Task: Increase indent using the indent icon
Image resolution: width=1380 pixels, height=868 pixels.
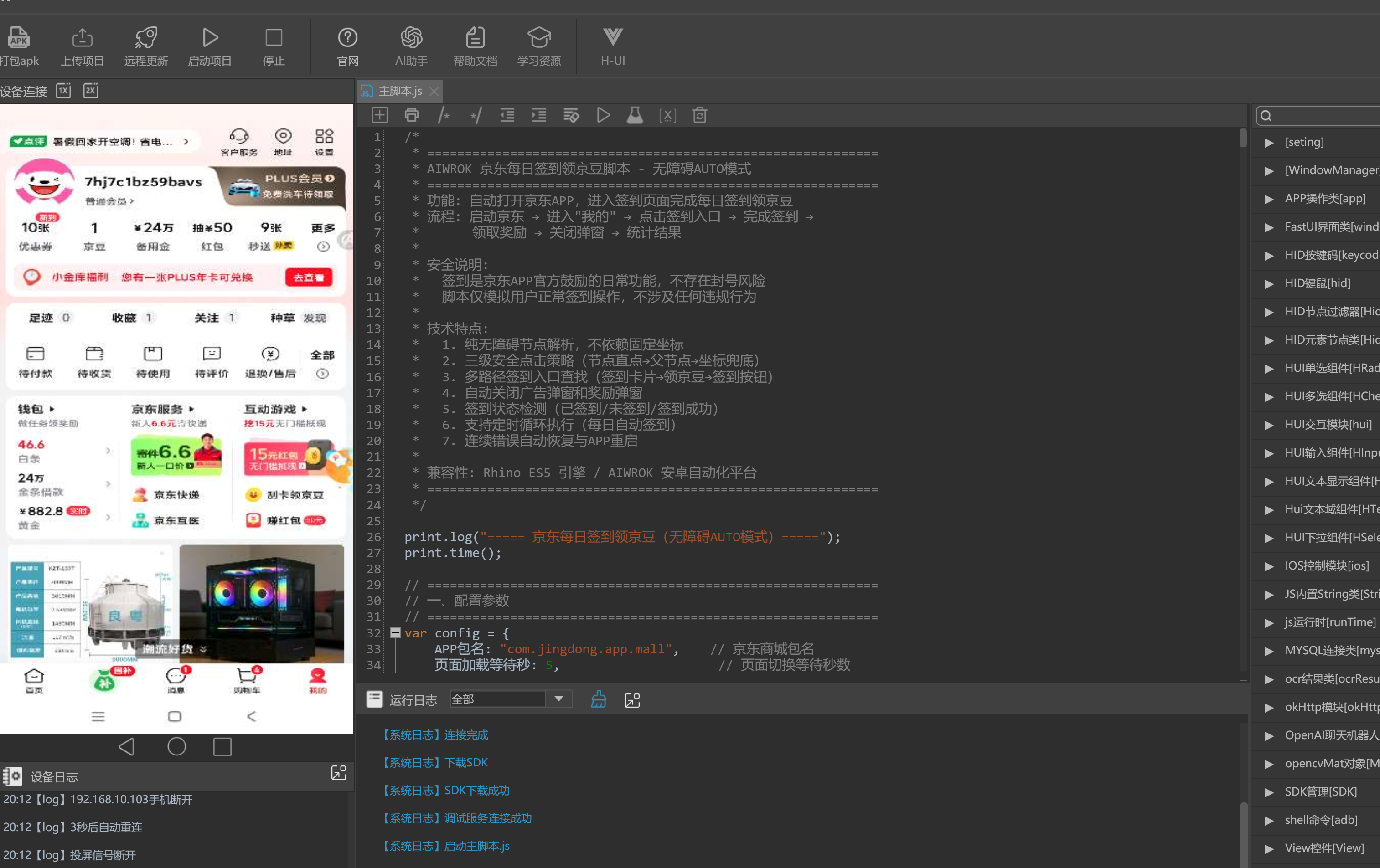Action: pyautogui.click(x=539, y=115)
